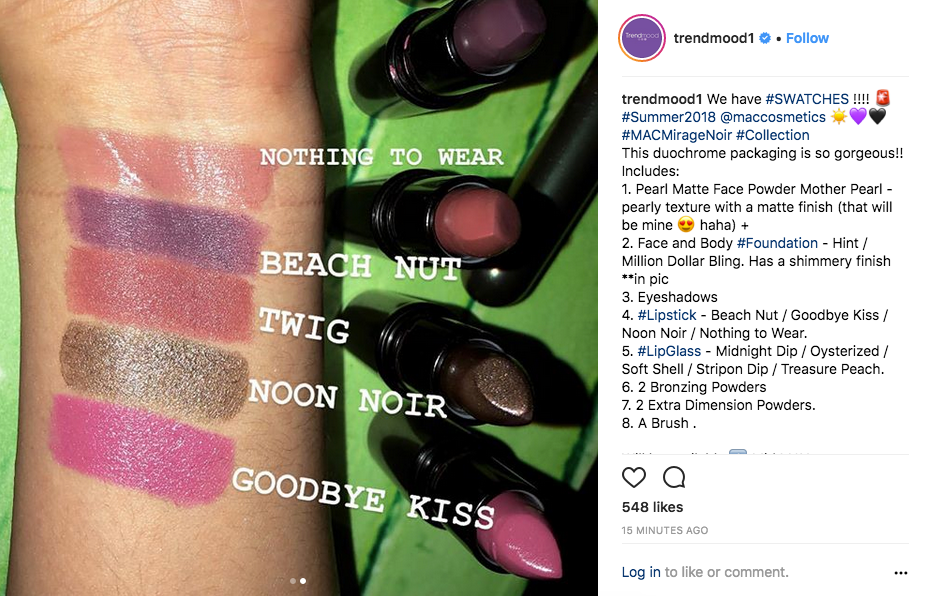Open the trendmood1 username in the header
The height and width of the screenshot is (596, 932).
(x=713, y=38)
